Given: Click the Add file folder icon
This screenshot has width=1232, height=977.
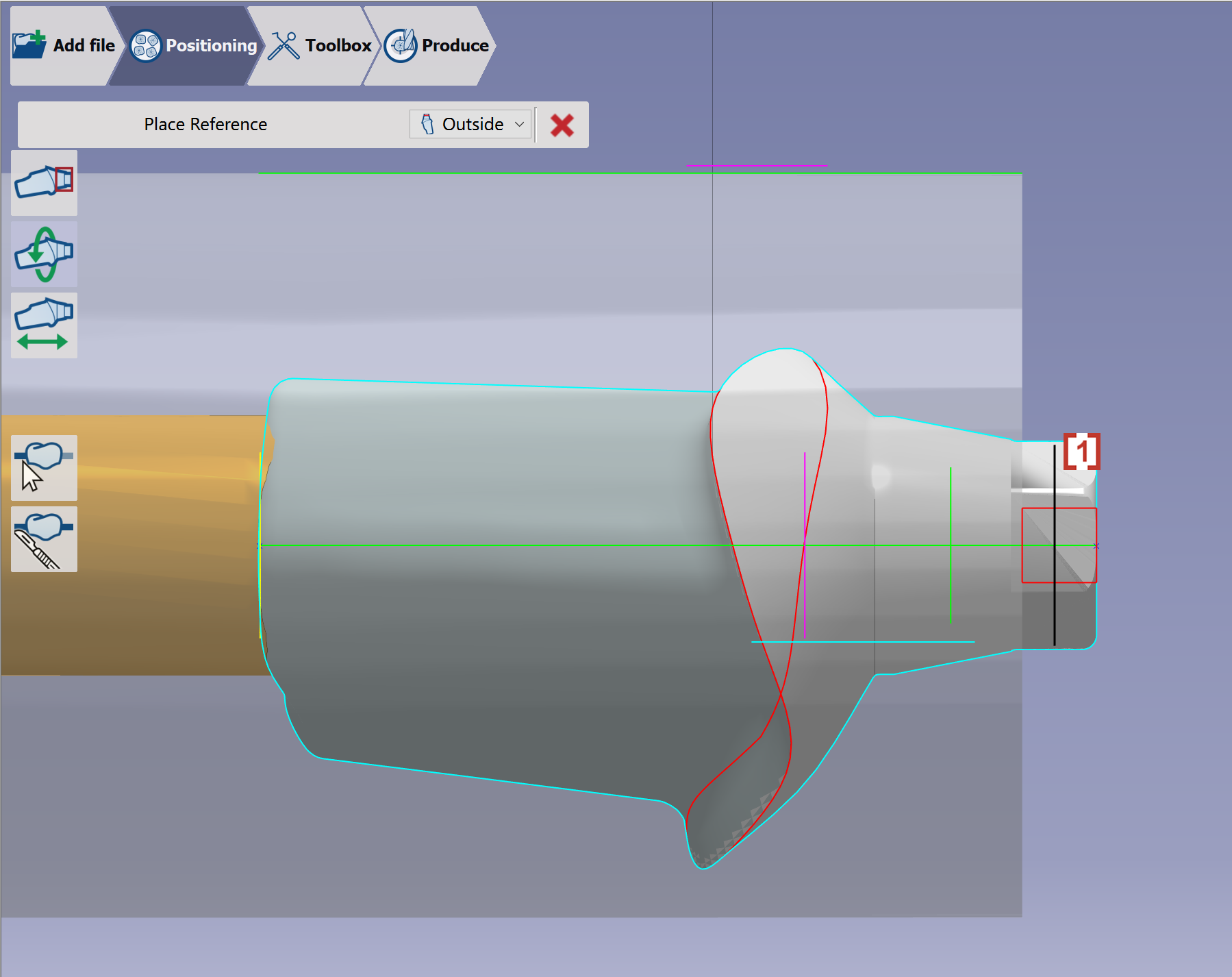Looking at the screenshot, I should click(x=29, y=45).
